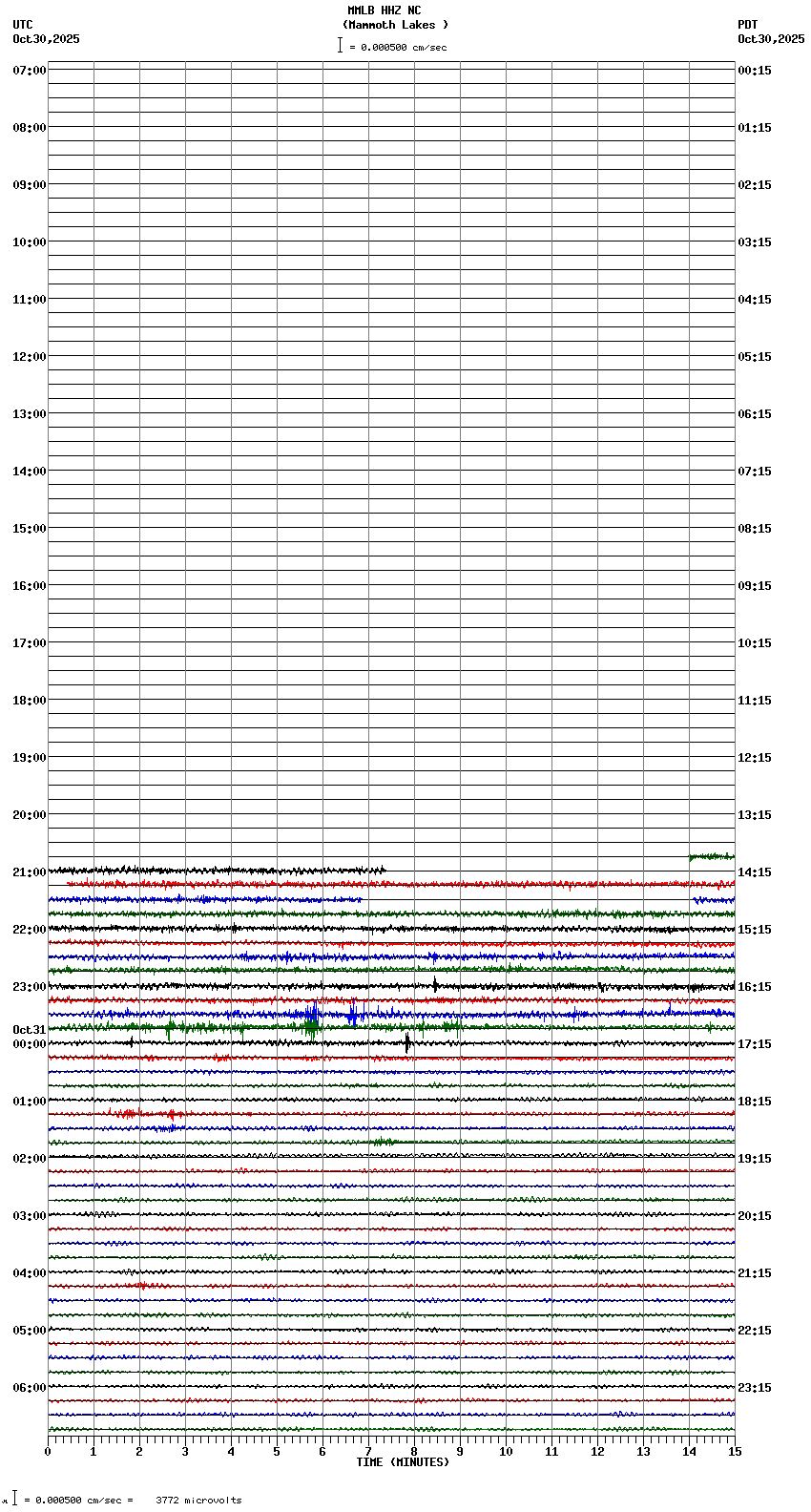Image resolution: width=811 pixels, height=1512 pixels.
Task: Click the 'UTC' label at top left
Action: pos(23,25)
